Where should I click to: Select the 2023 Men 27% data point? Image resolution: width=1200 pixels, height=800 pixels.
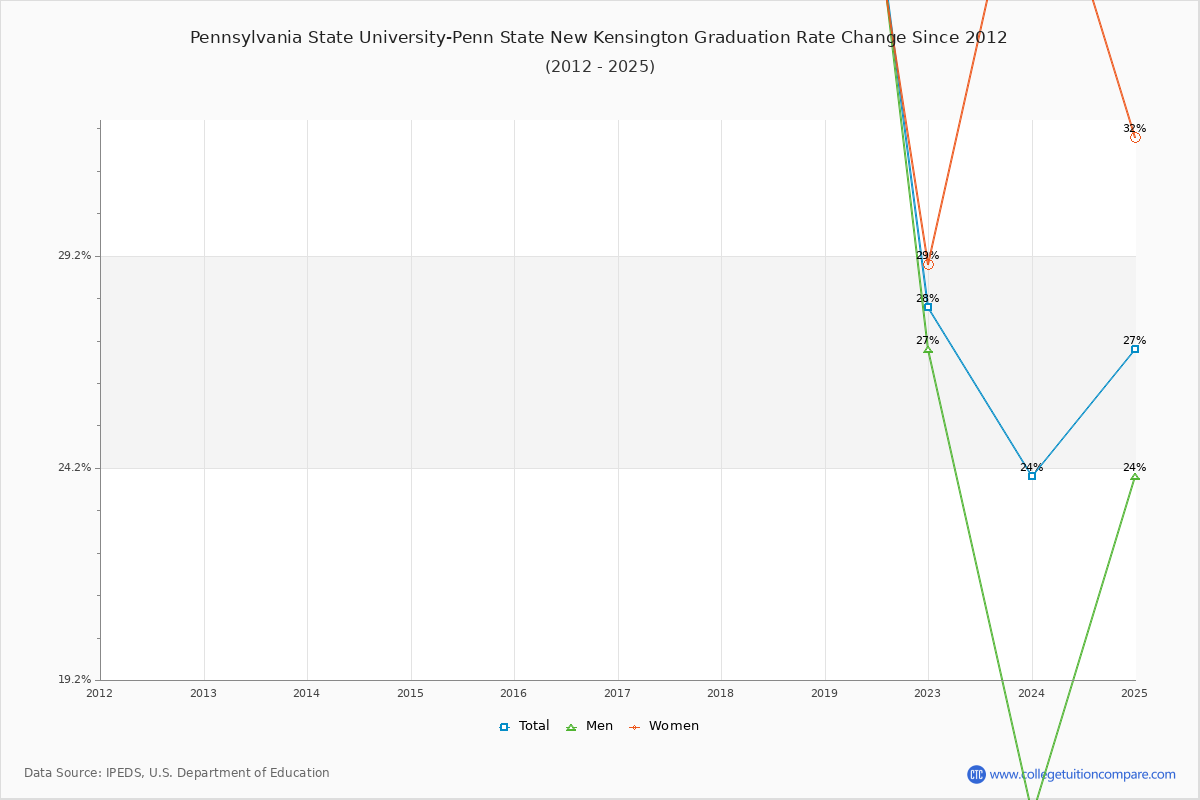pyautogui.click(x=928, y=349)
